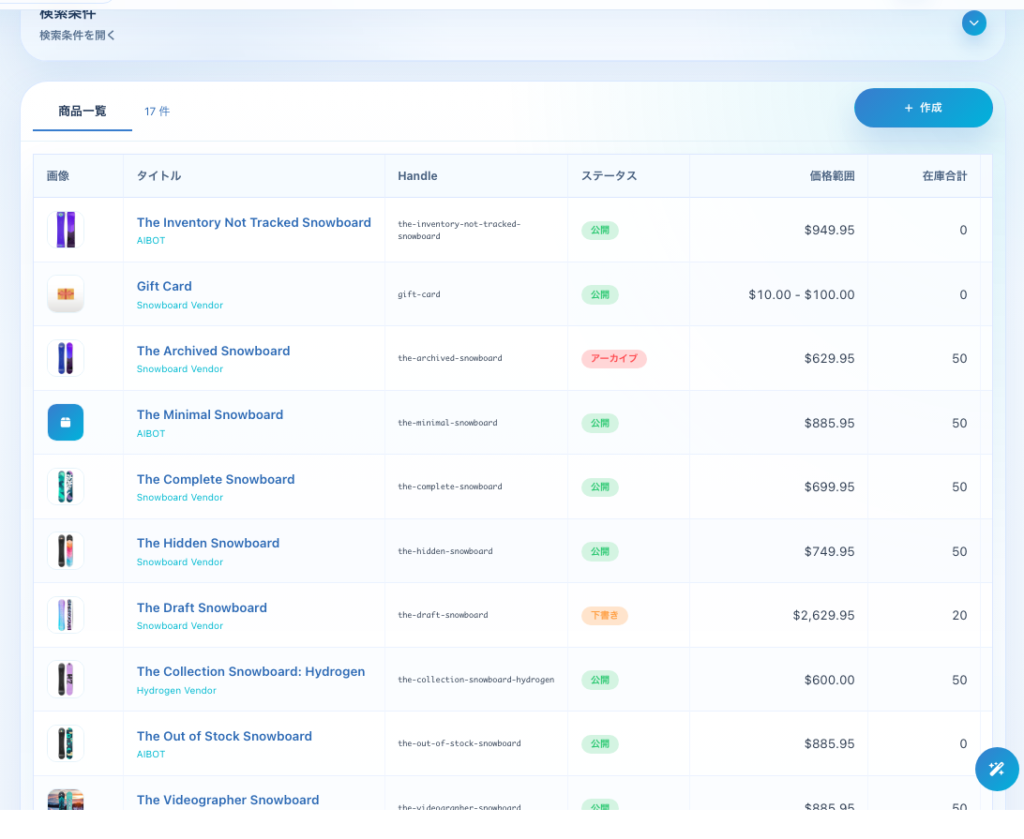The image size is (1024, 839).
Task: Click the $699.95 price cell
Action: pos(829,487)
